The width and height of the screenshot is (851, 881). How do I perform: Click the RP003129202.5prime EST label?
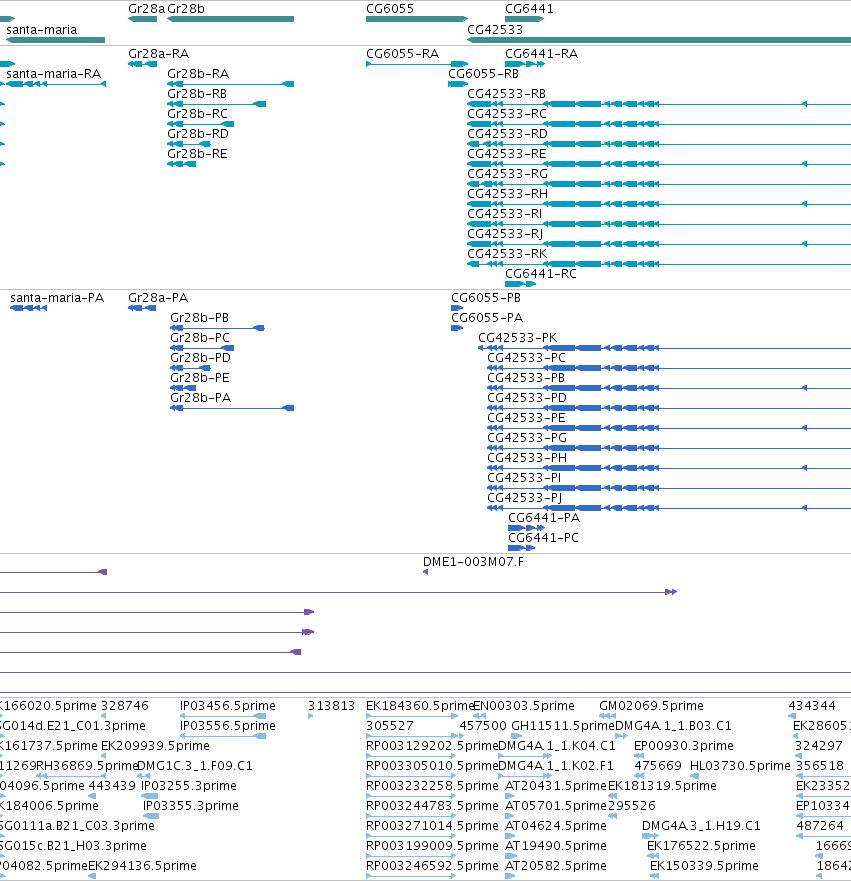[x=432, y=746]
